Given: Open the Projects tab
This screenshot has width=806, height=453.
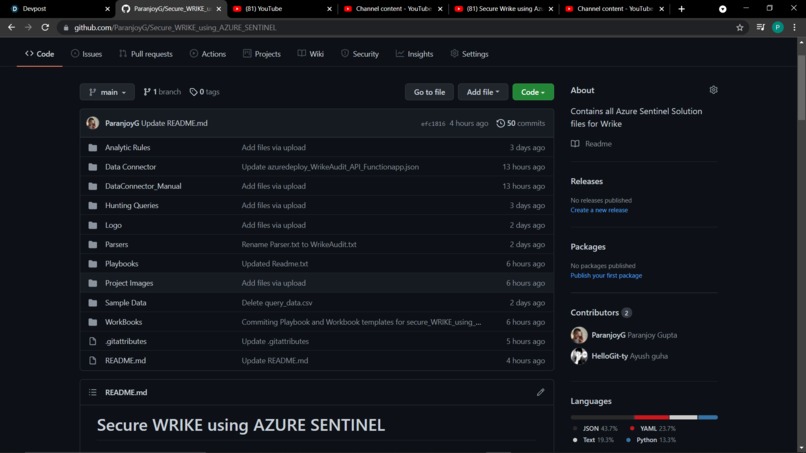Looking at the screenshot, I should (262, 54).
